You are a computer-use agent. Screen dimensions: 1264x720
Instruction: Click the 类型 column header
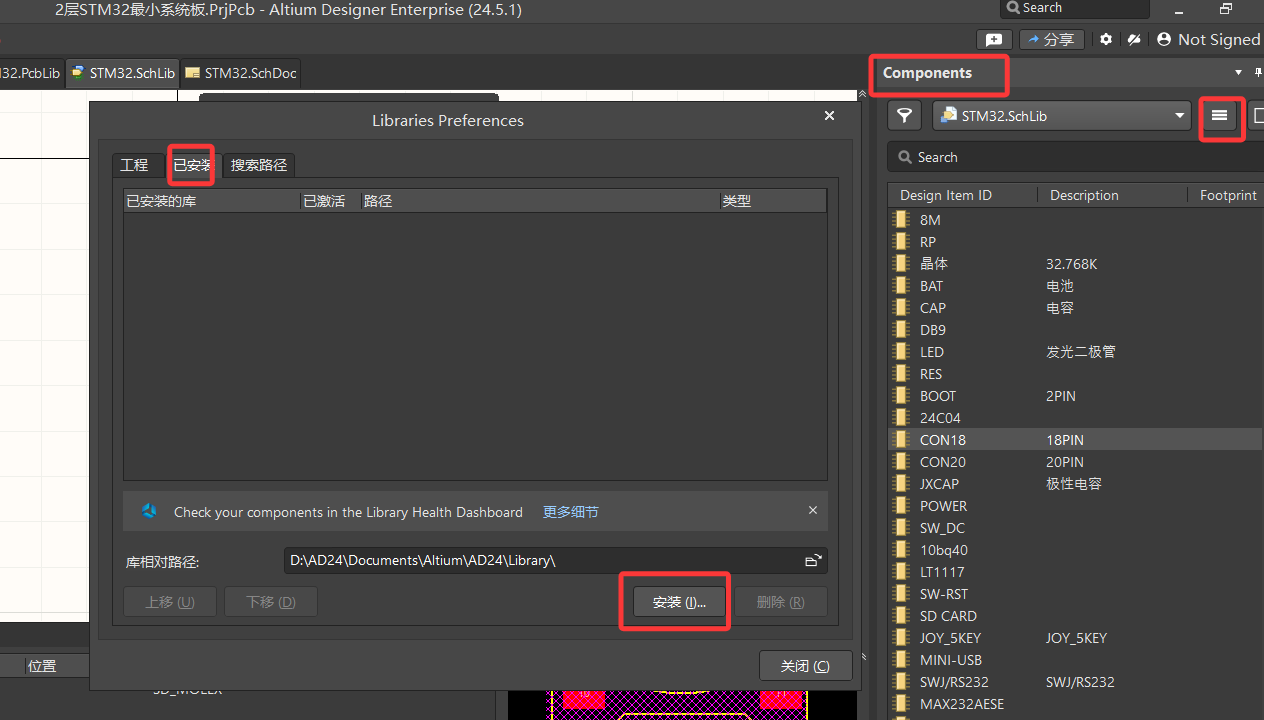point(774,201)
